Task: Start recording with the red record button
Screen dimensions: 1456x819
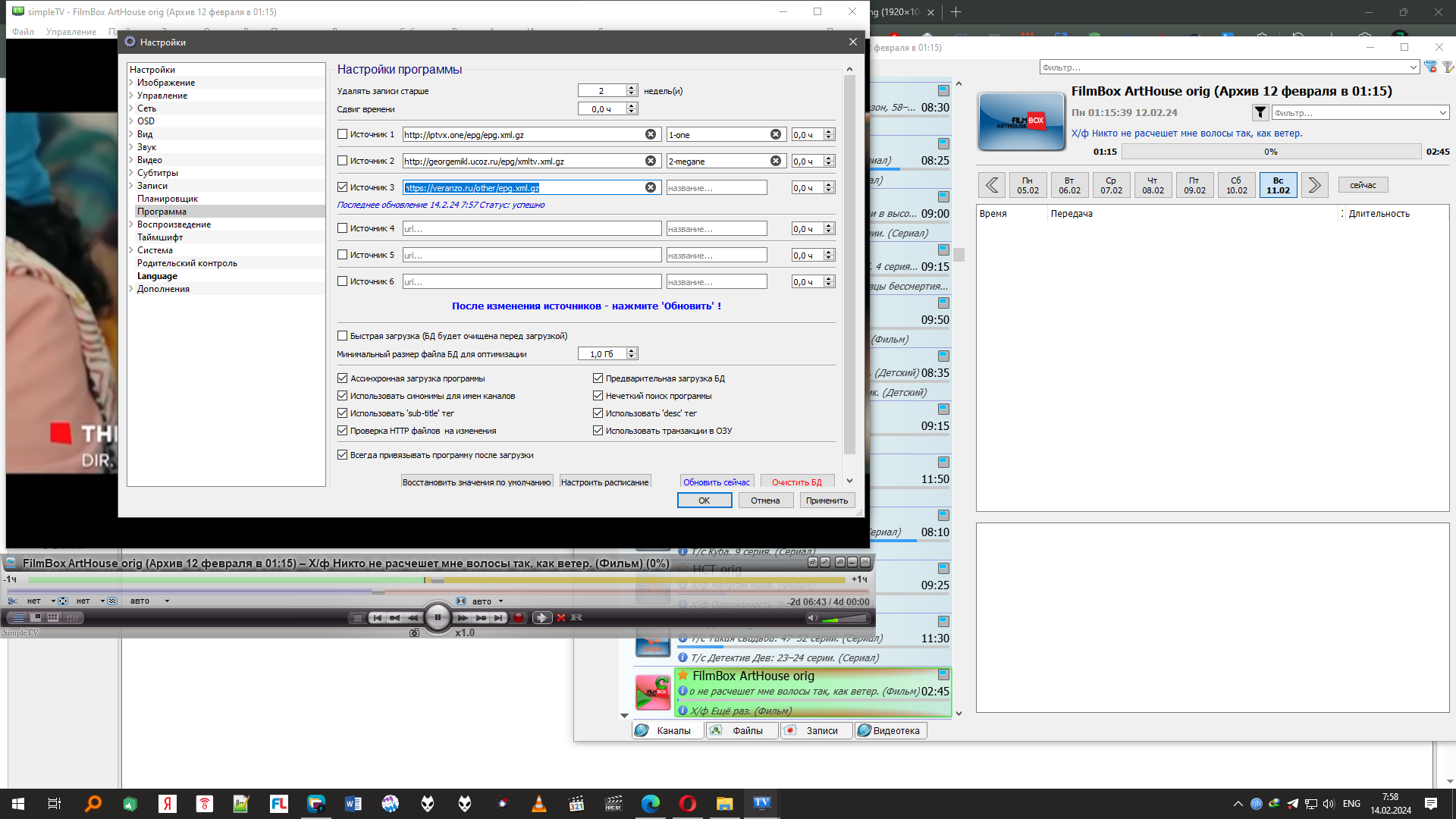Action: coord(519,618)
